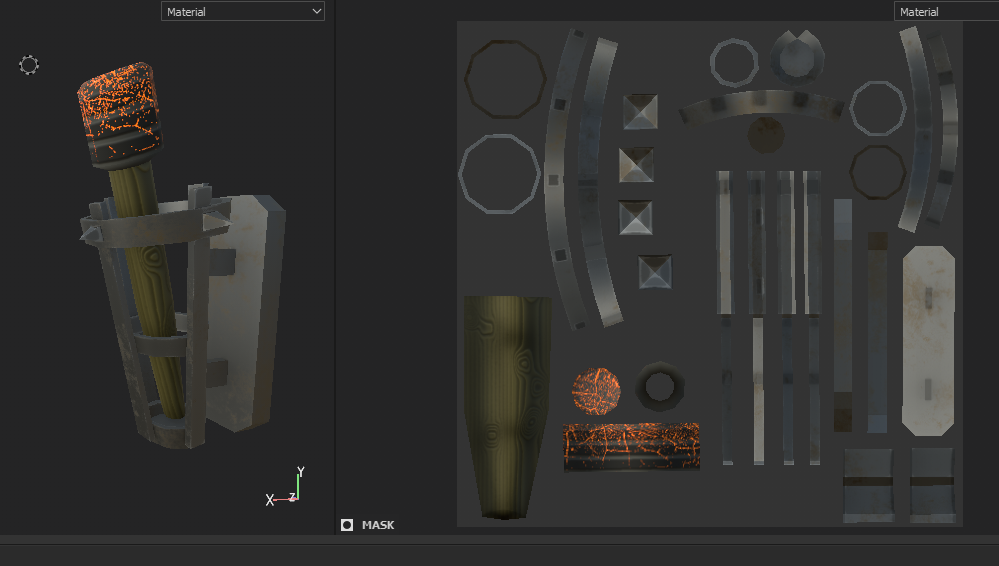
Task: Select the circular lava UV island
Action: (x=596, y=391)
